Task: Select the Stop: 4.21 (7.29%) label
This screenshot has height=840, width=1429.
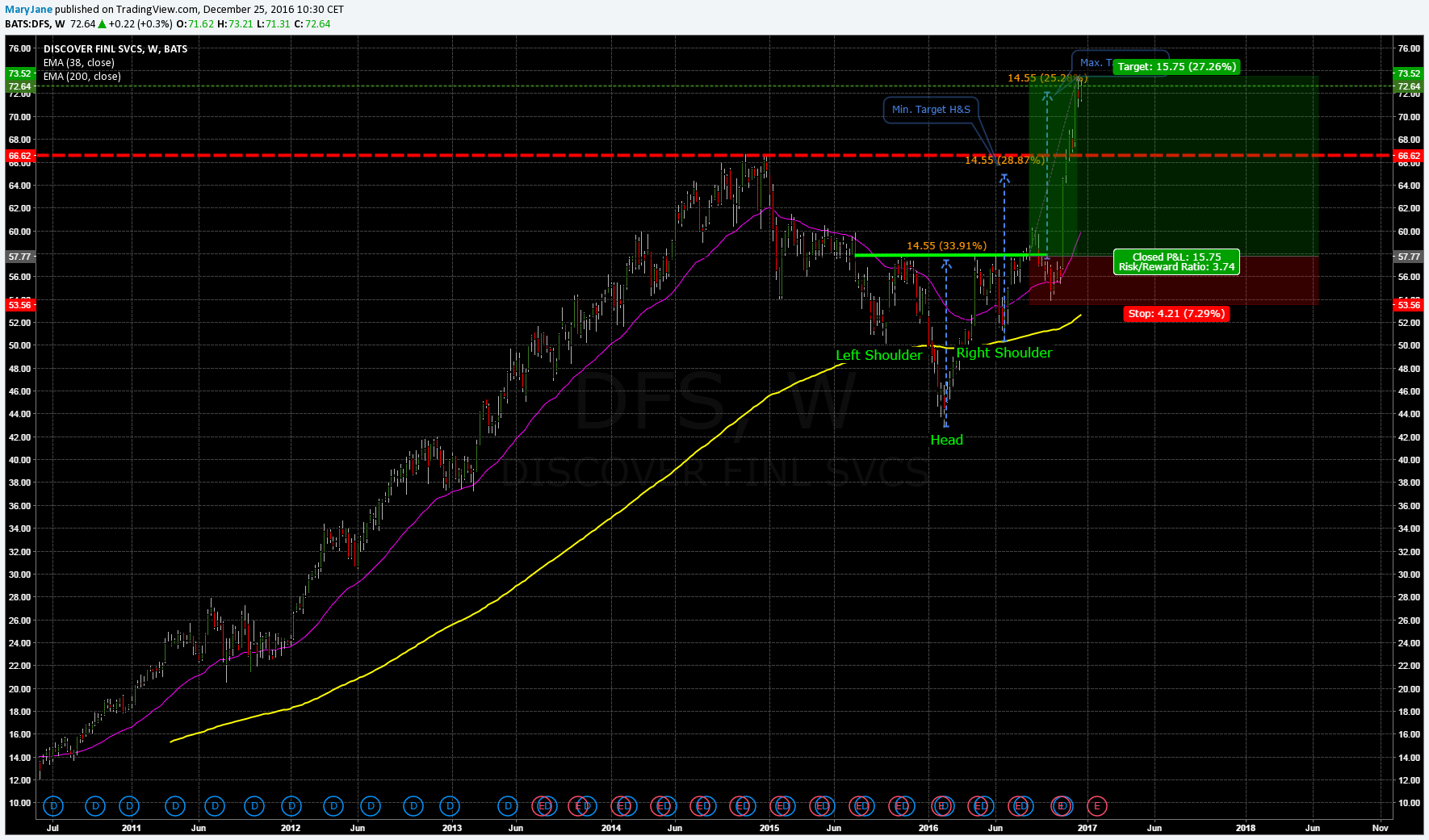Action: 1176,314
